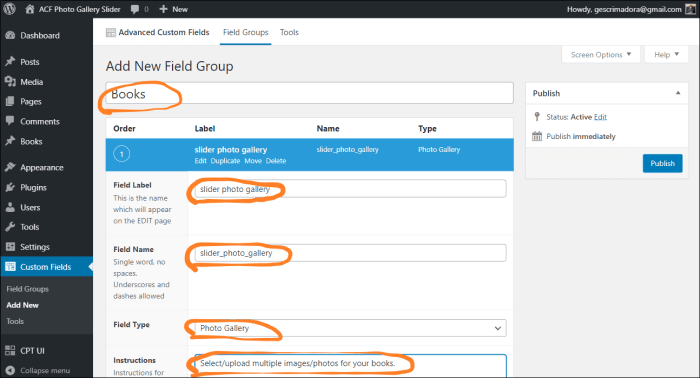Open the comments bubble in admin bar
Image resolution: width=700 pixels, height=378 pixels.
click(x=135, y=9)
